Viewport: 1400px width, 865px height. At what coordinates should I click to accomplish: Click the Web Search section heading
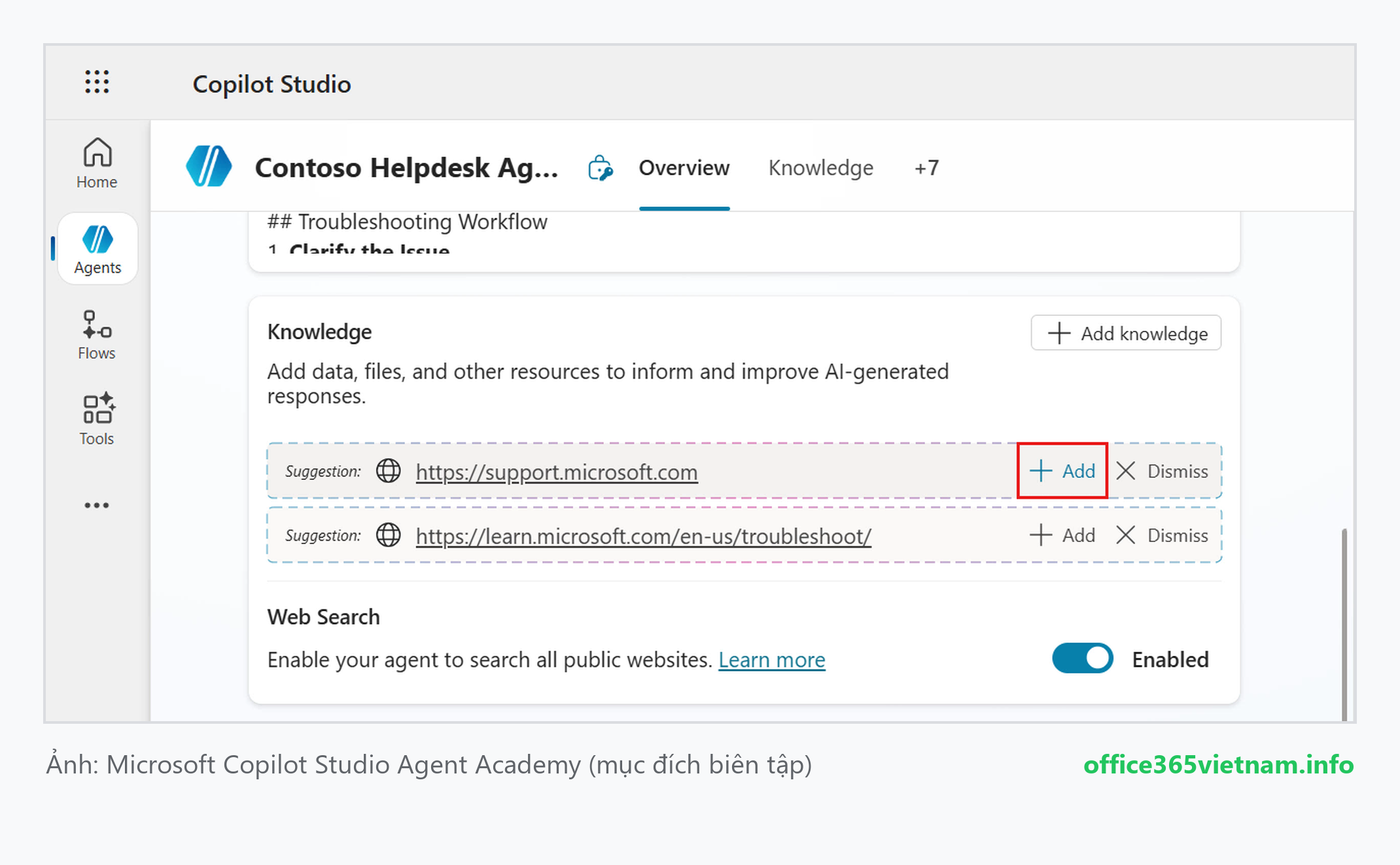click(324, 617)
